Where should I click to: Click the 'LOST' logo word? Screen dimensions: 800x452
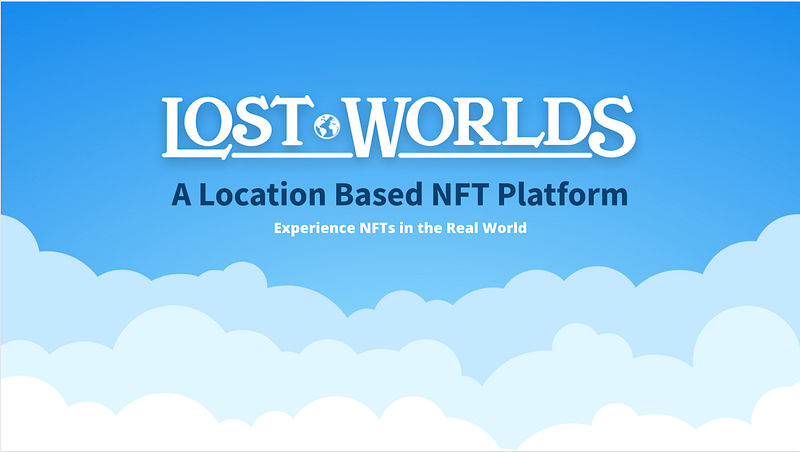coord(238,127)
